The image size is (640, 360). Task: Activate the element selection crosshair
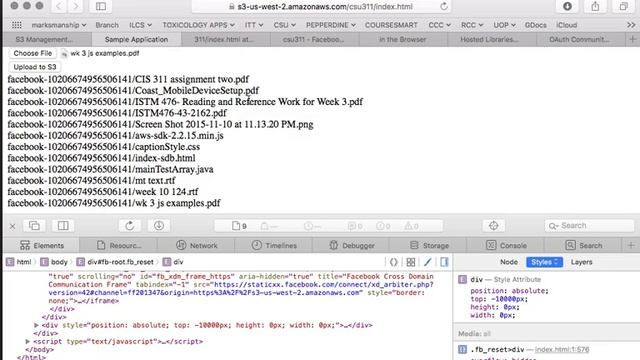[x=493, y=226]
